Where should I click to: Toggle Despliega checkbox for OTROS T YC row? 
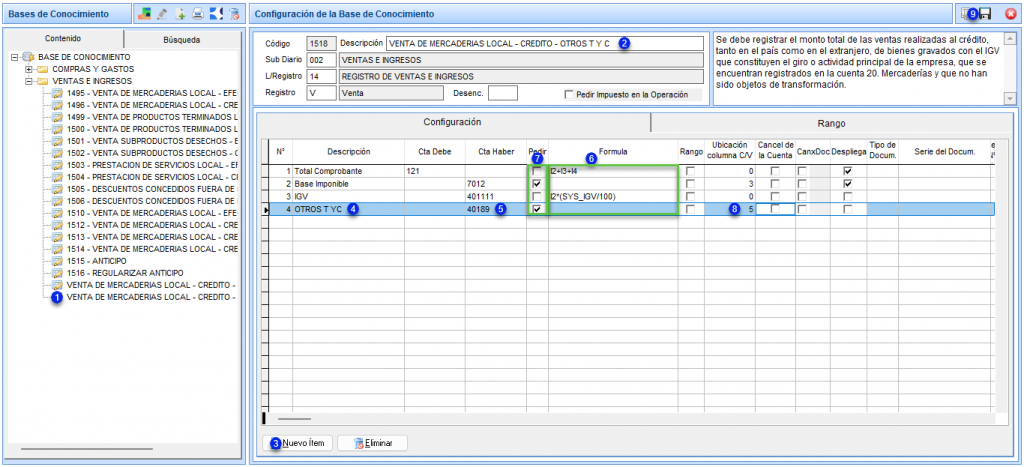pos(848,209)
